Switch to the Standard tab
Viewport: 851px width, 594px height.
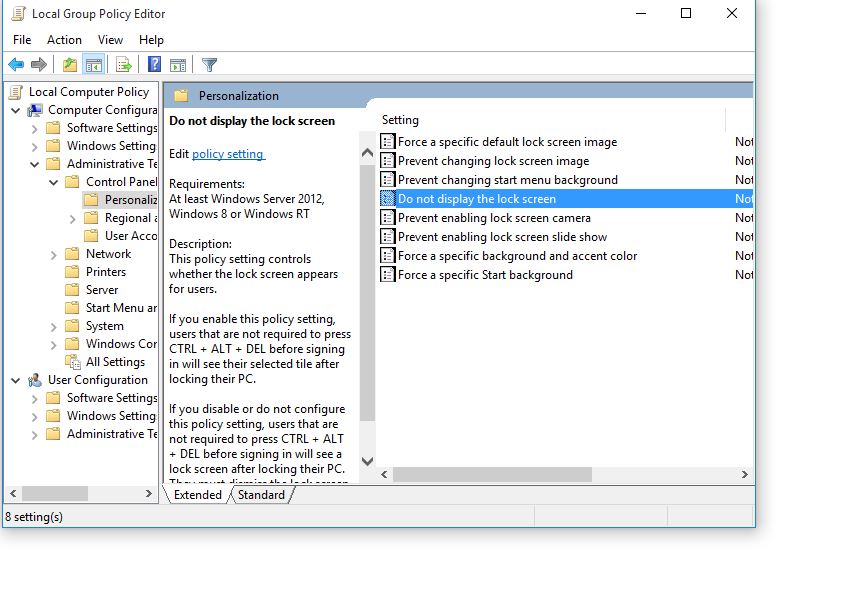click(x=261, y=494)
